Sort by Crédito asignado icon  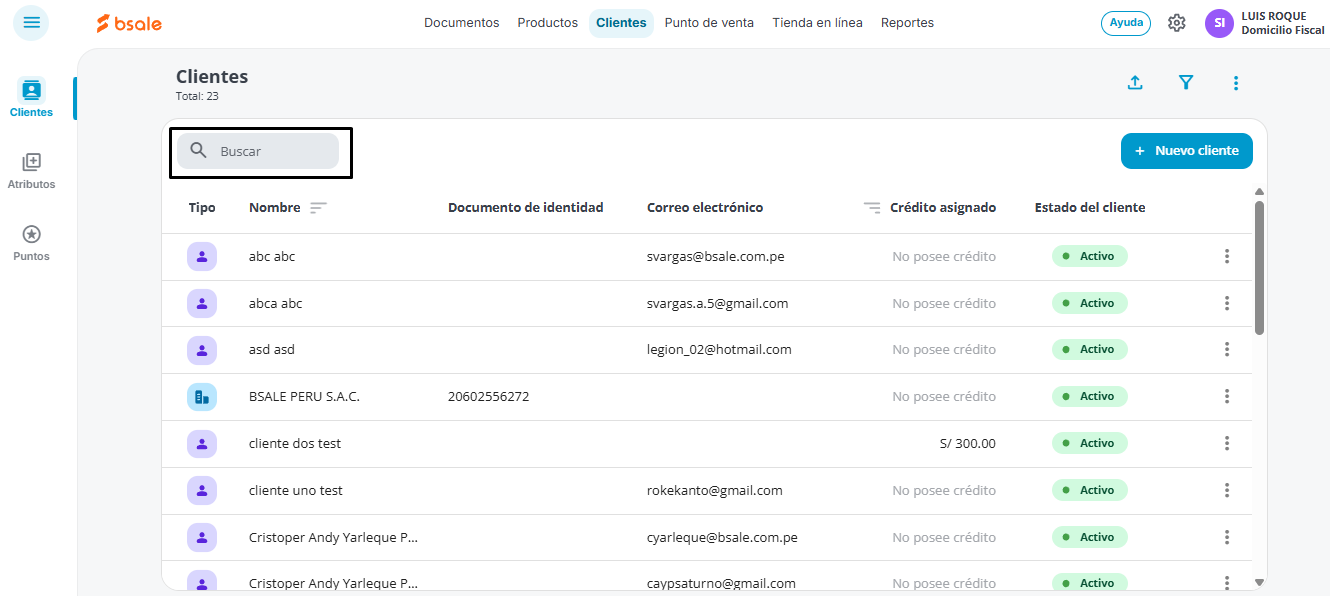click(x=872, y=208)
